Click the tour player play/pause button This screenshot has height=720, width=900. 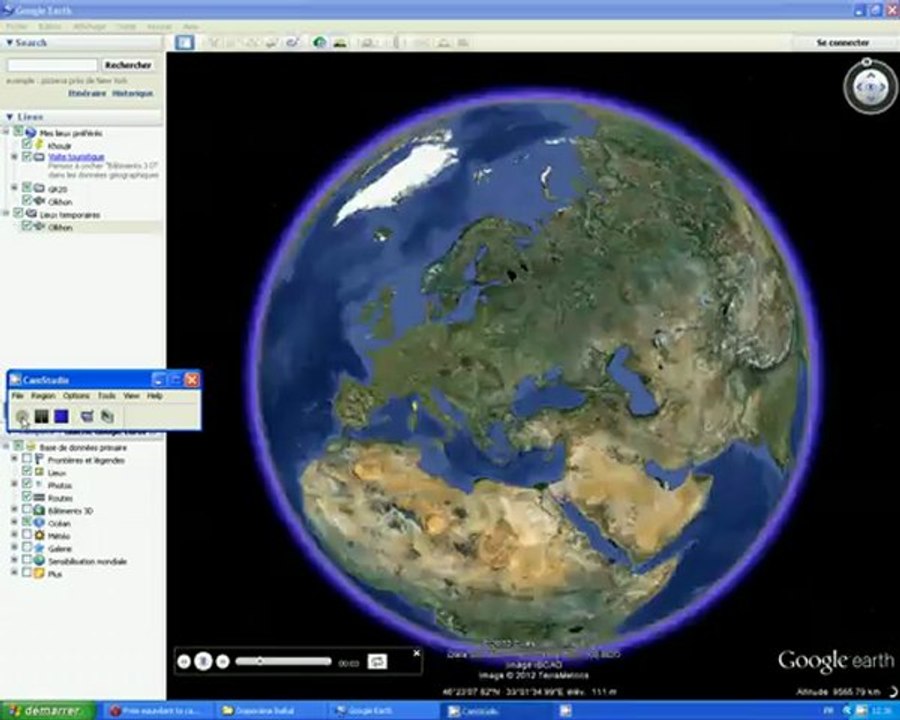(203, 661)
